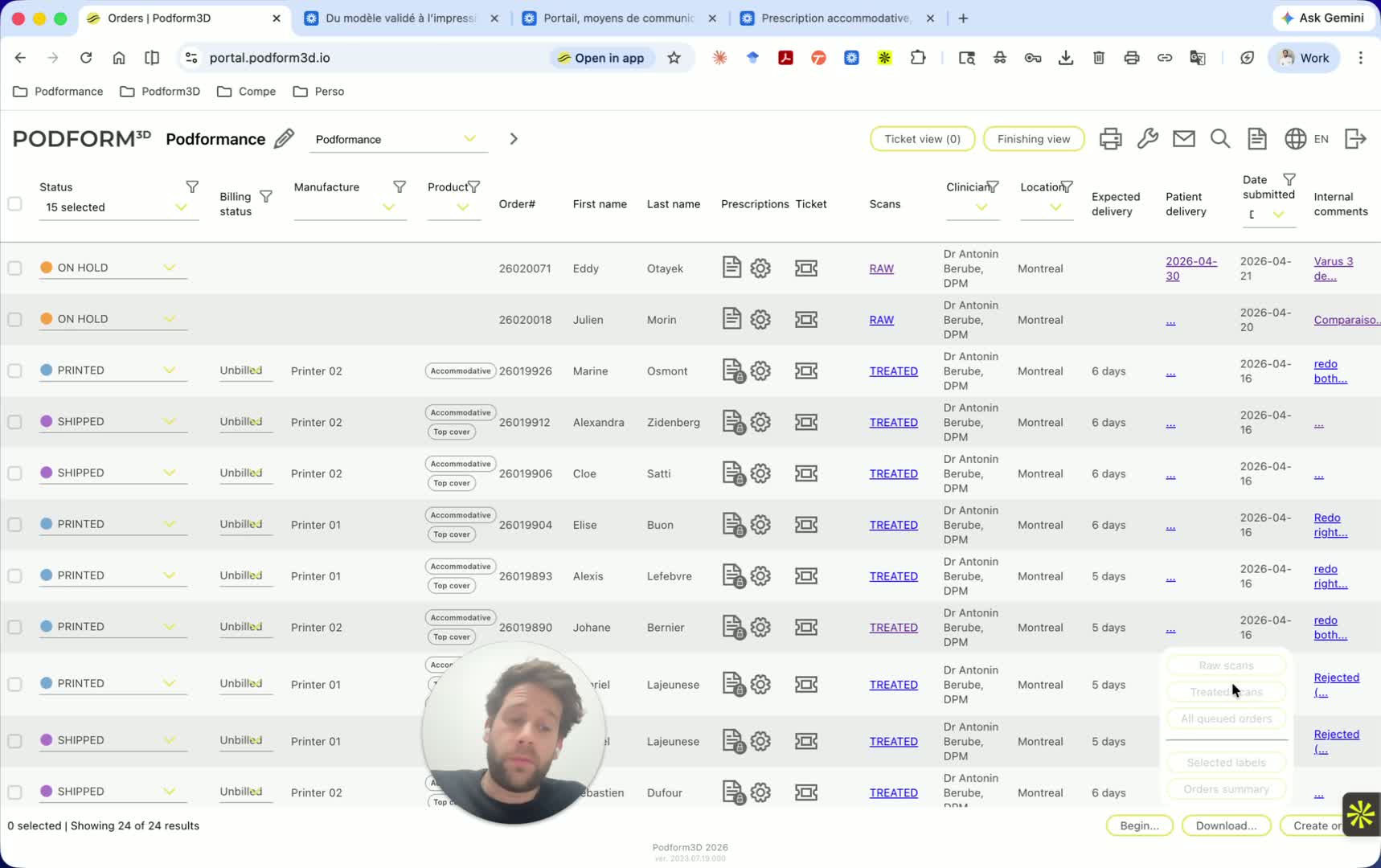This screenshot has height=868, width=1381.
Task: Click the search magnifier icon
Action: [1219, 139]
